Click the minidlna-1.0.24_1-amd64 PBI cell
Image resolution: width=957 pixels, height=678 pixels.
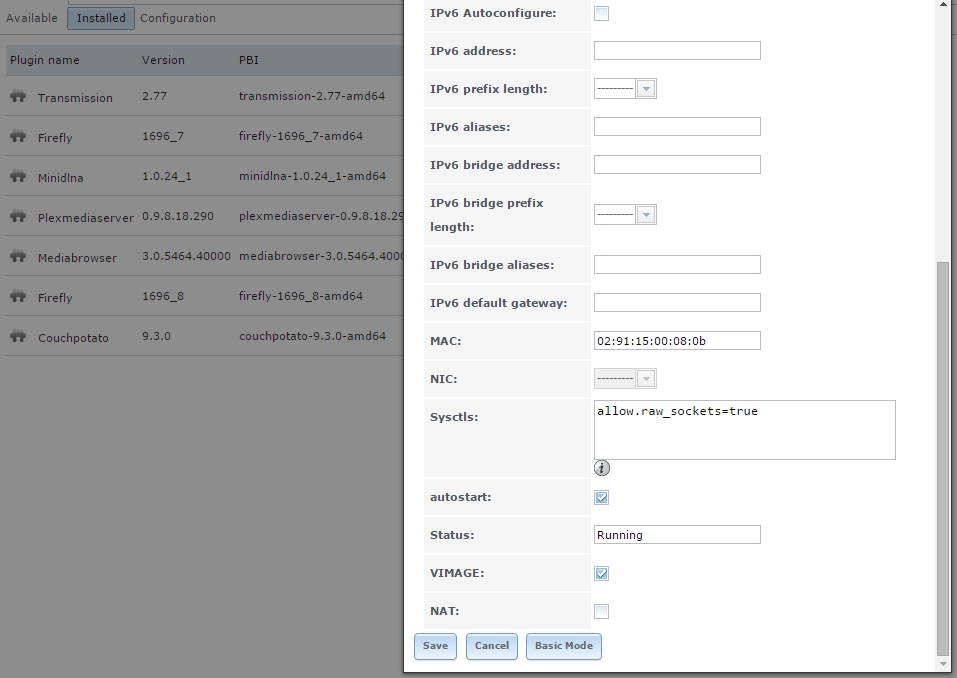(312, 176)
